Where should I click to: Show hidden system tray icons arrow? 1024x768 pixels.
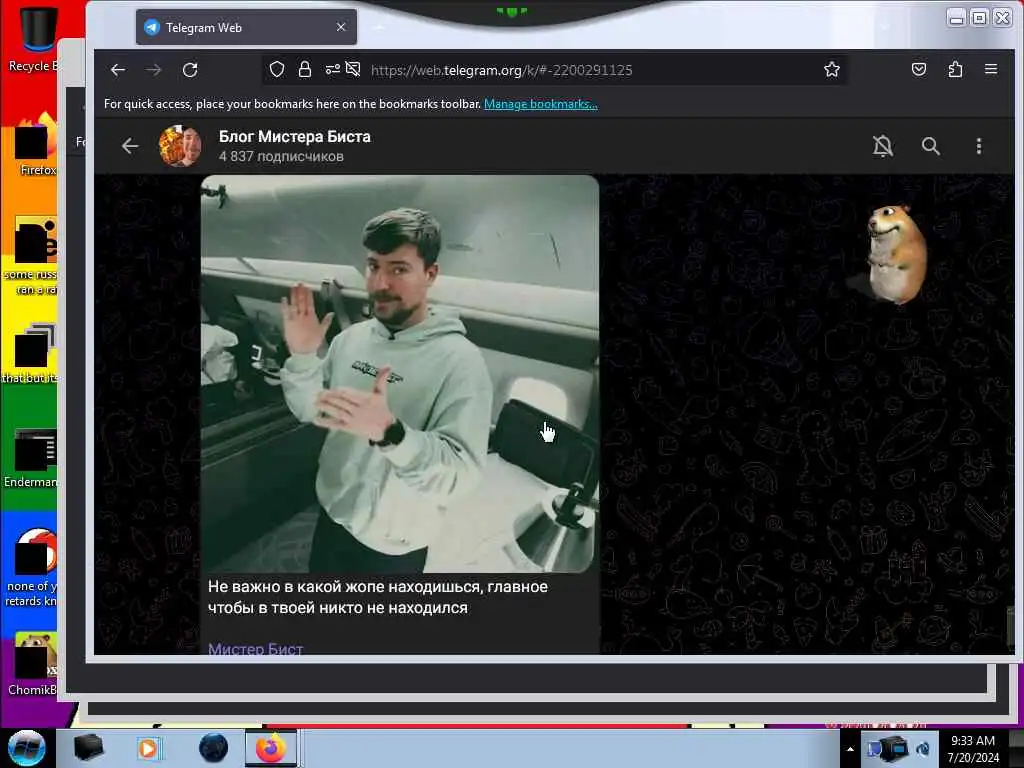click(x=850, y=749)
